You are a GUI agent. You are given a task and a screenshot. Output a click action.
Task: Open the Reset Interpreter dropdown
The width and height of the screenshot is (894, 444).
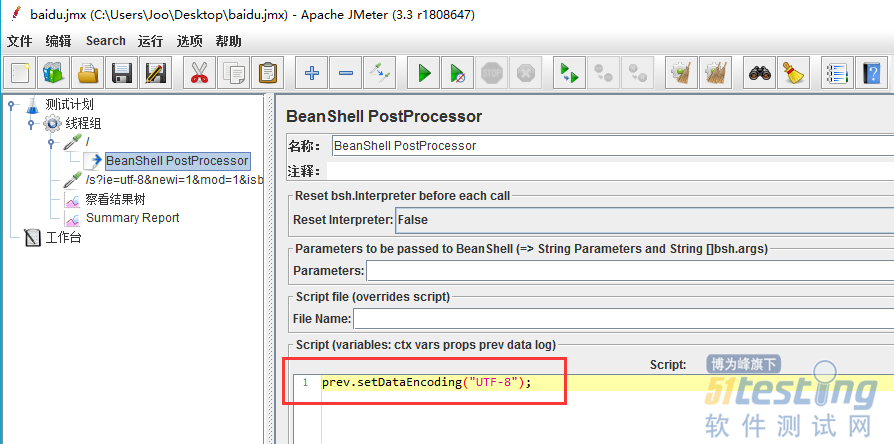tap(644, 219)
